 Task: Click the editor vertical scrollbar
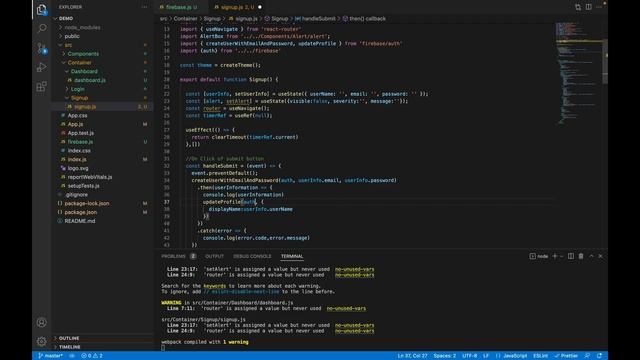[x=605, y=61]
